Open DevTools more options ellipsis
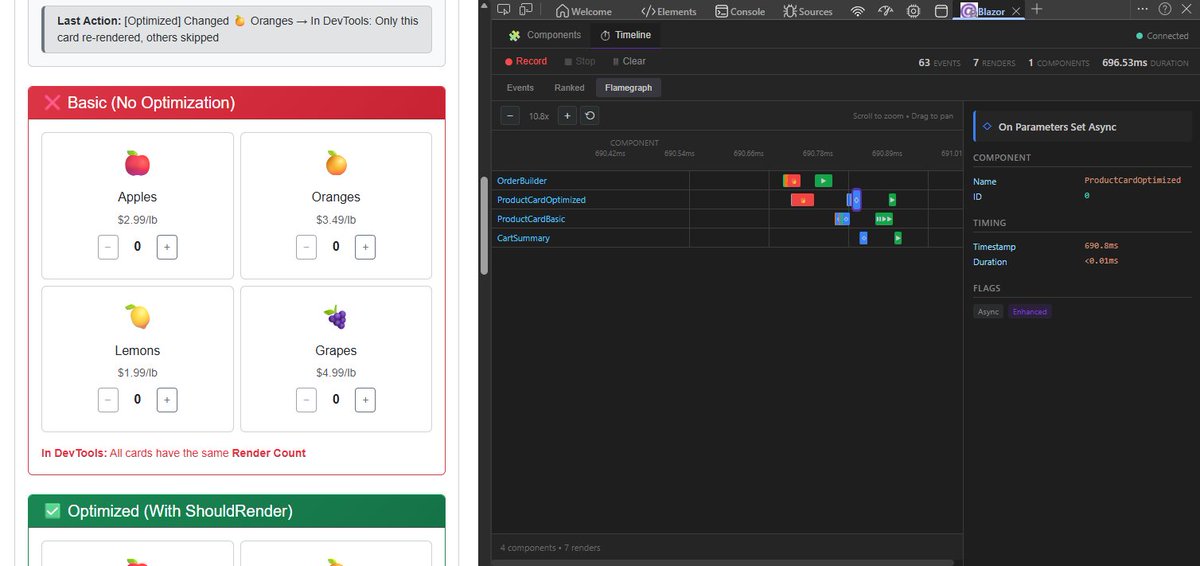Viewport: 1200px width, 566px height. 1143,9
